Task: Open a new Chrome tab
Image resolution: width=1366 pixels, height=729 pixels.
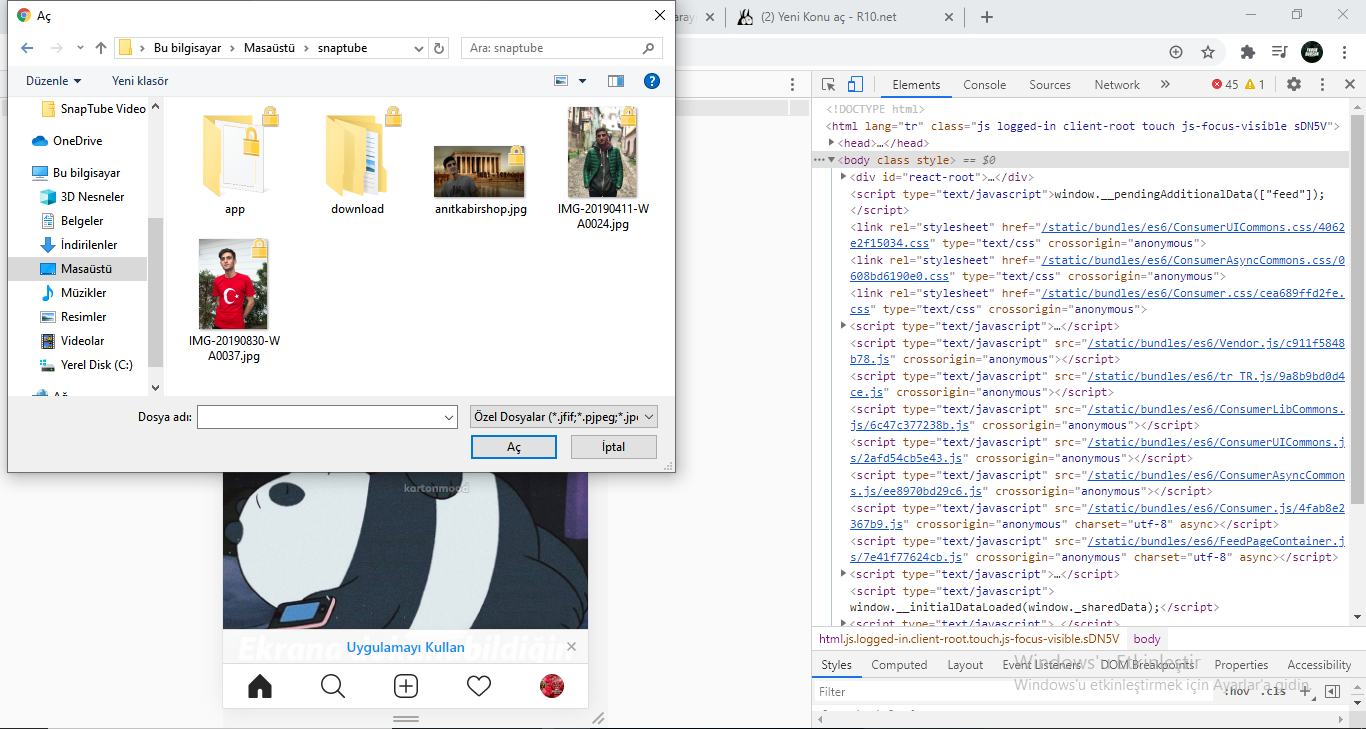Action: [987, 17]
